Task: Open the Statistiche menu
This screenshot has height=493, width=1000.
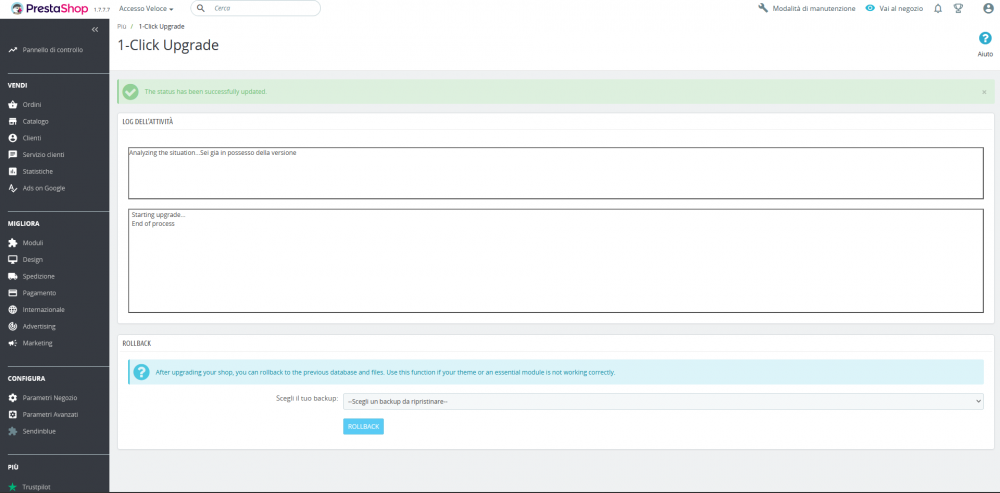Action: (38, 172)
